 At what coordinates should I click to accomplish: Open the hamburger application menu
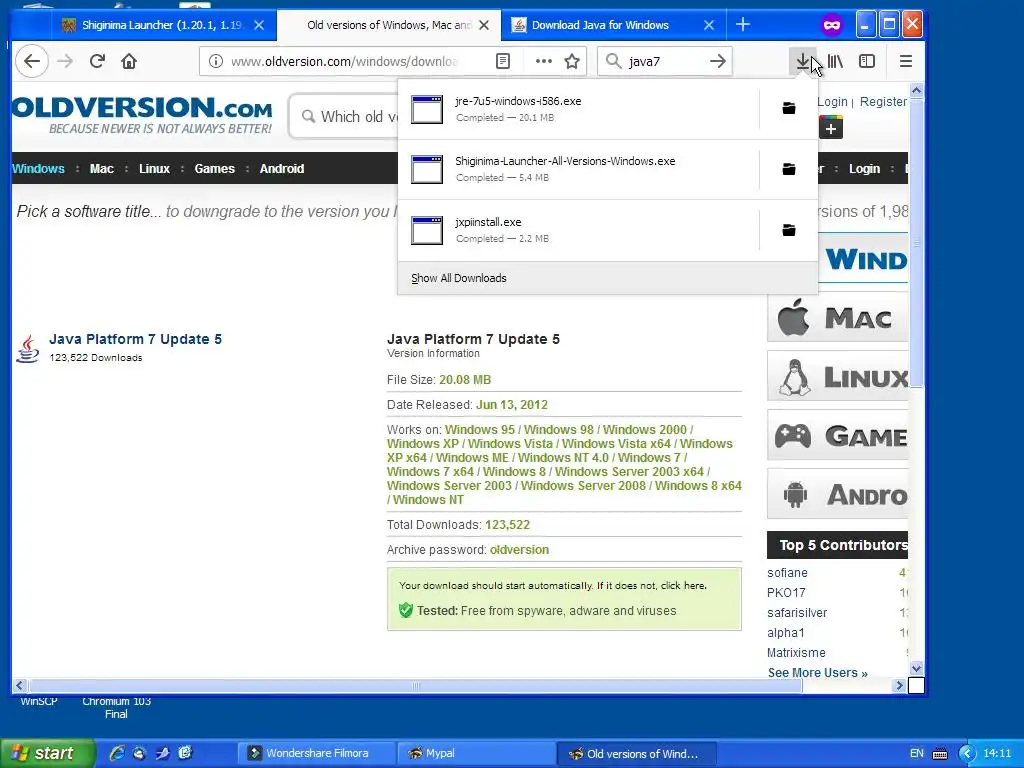905,61
